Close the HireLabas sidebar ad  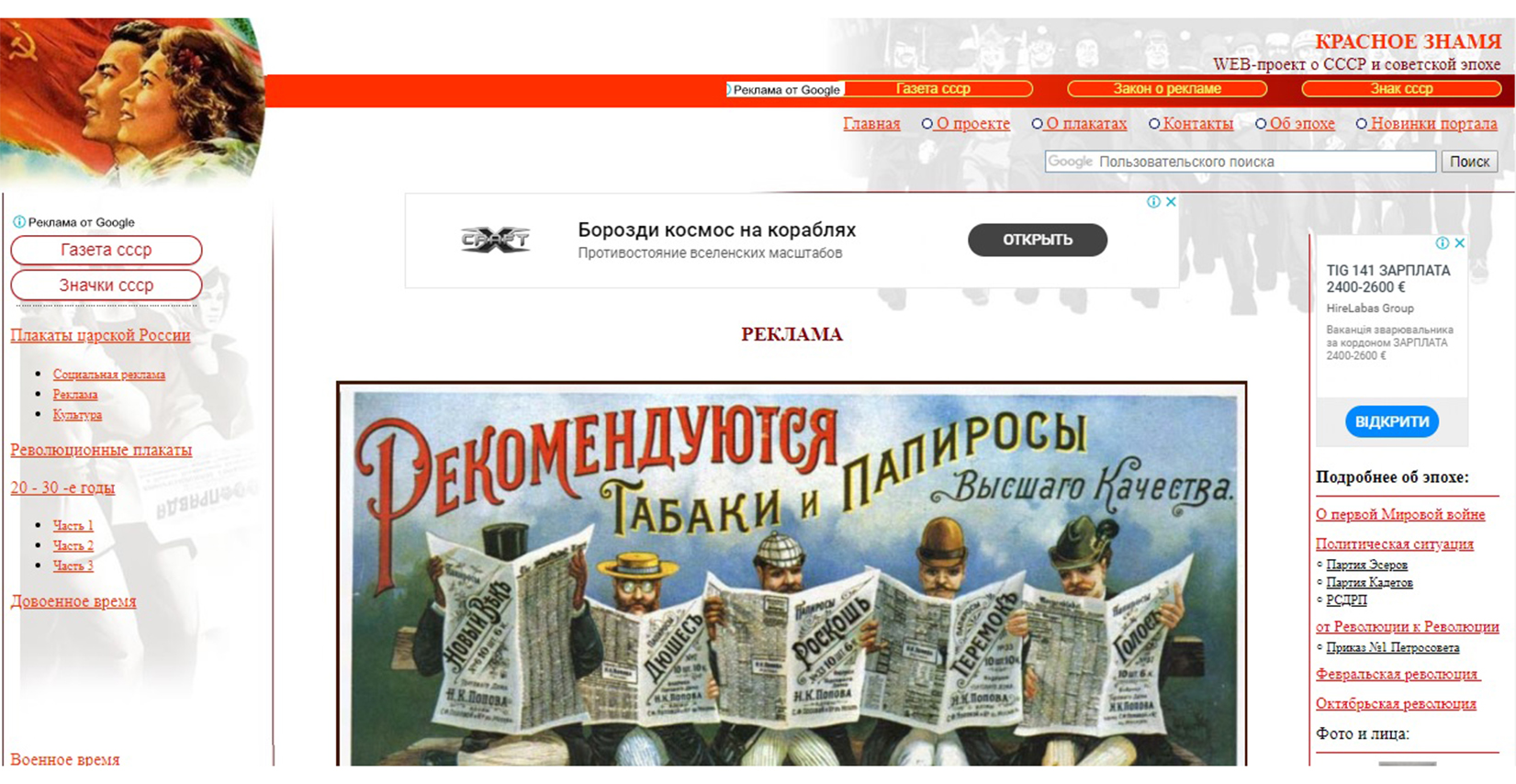point(1459,243)
